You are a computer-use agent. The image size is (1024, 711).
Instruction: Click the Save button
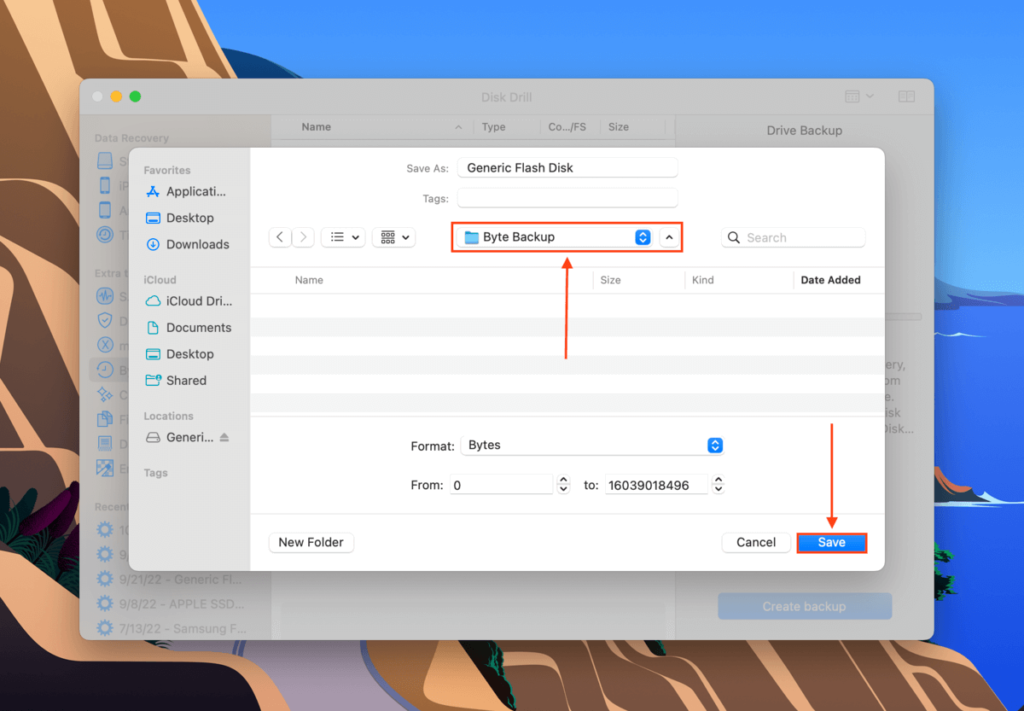[x=831, y=542]
